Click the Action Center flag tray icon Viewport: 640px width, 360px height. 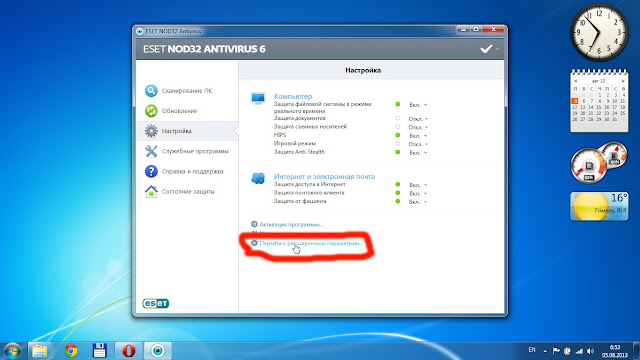point(556,351)
